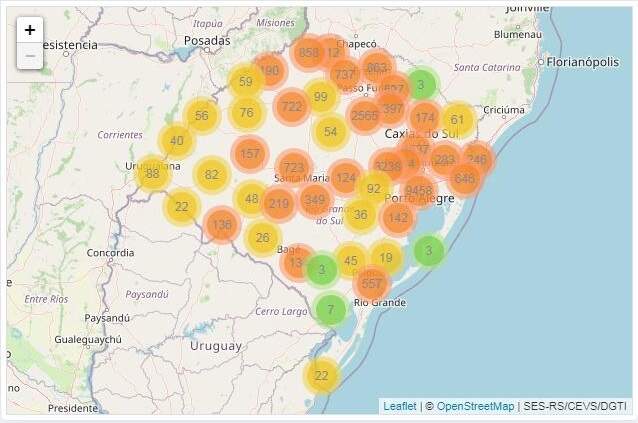Expand the yellow cluster marker labeled 59
Viewport: 638px width, 423px height.
pyautogui.click(x=246, y=82)
